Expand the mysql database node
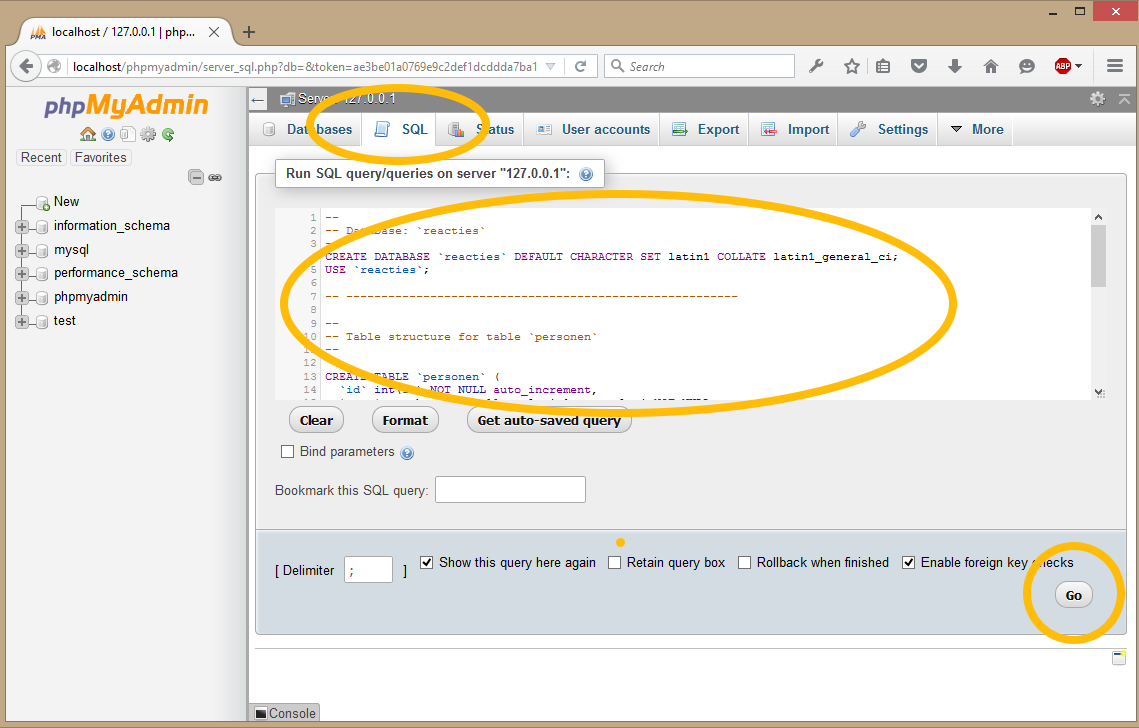The width and height of the screenshot is (1139, 728). [22, 251]
